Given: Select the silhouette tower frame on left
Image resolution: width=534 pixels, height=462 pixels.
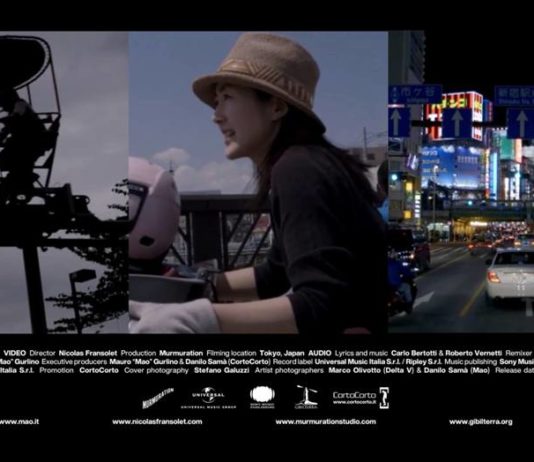Looking at the screenshot, I should tap(64, 182).
